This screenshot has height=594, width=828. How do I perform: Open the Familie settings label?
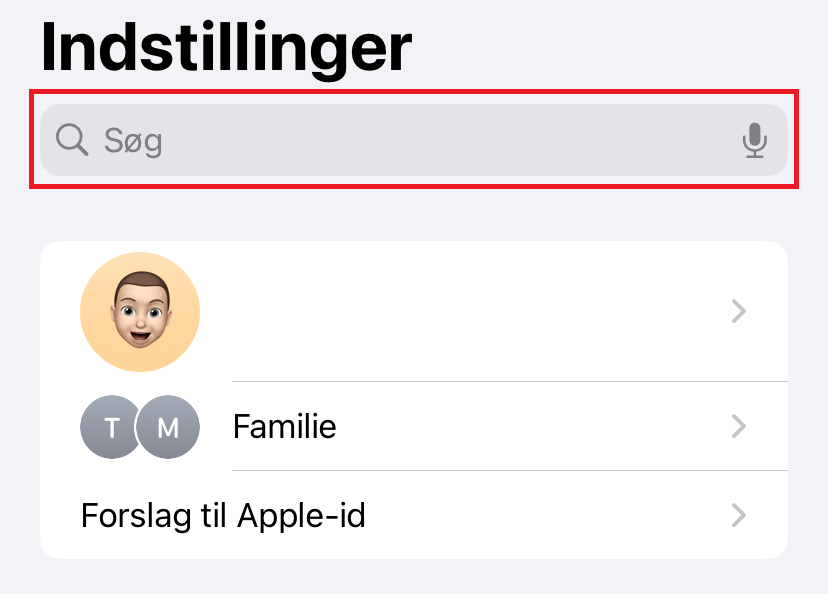click(284, 428)
